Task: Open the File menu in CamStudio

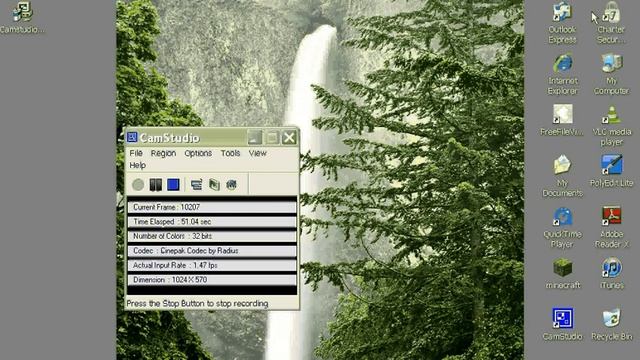Action: click(x=136, y=153)
